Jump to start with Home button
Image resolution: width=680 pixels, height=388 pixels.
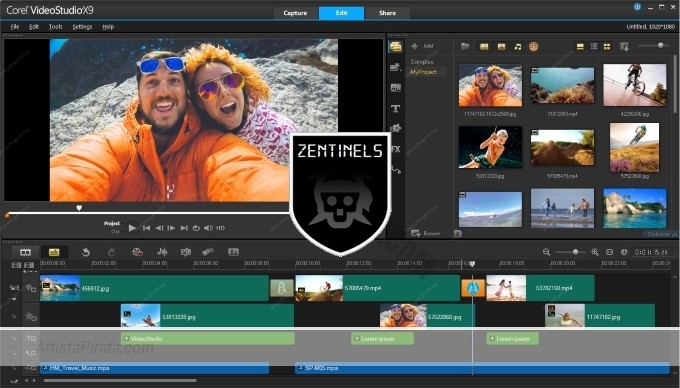pos(147,228)
